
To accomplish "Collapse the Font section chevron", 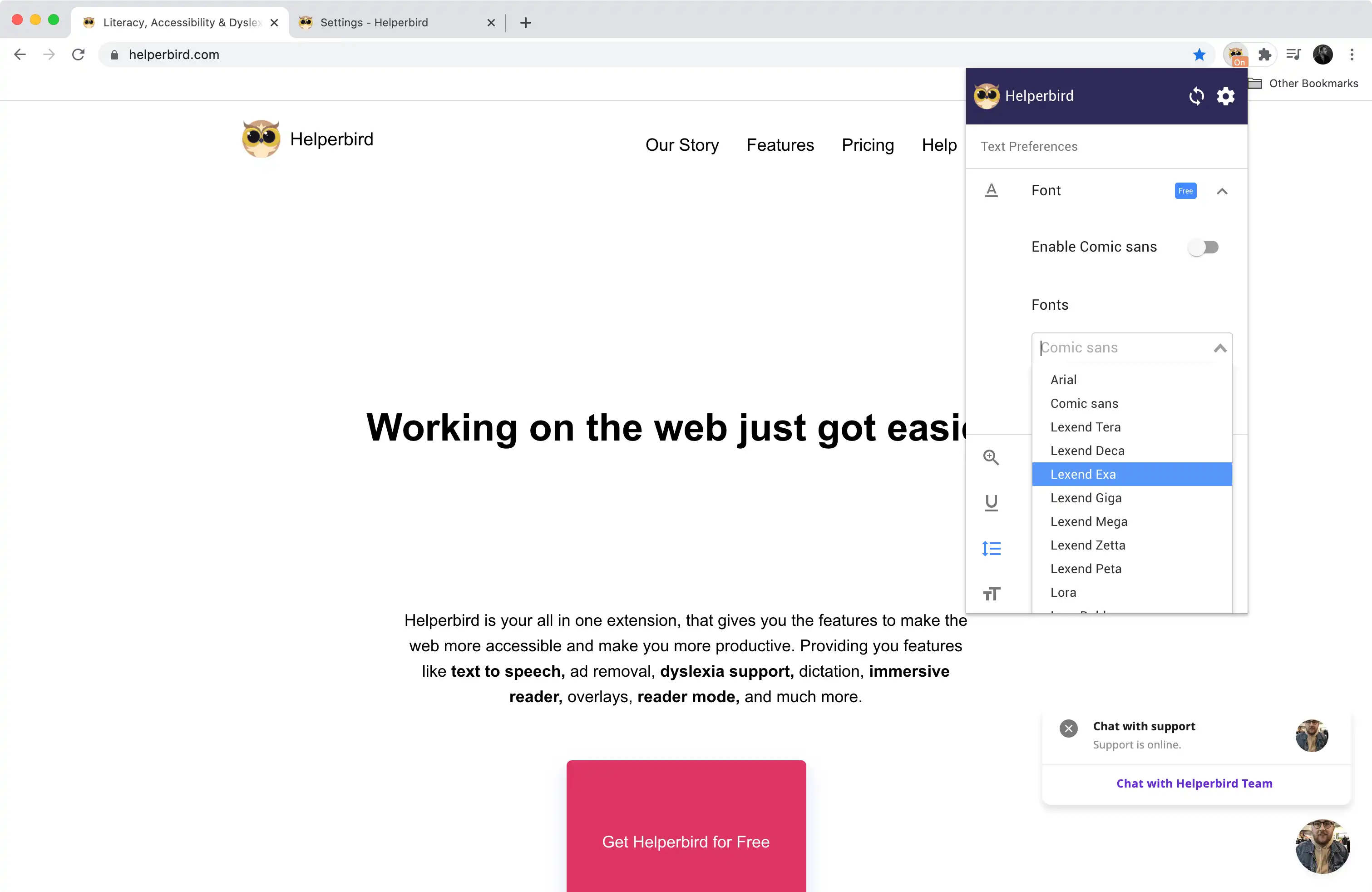I will tap(1222, 191).
